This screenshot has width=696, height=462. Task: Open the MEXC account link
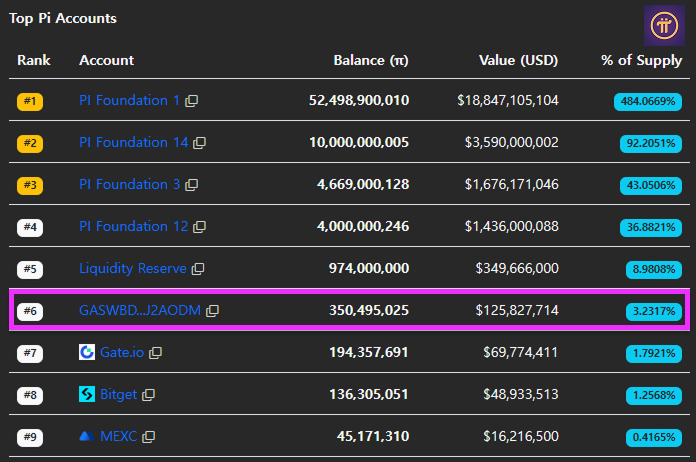119,436
